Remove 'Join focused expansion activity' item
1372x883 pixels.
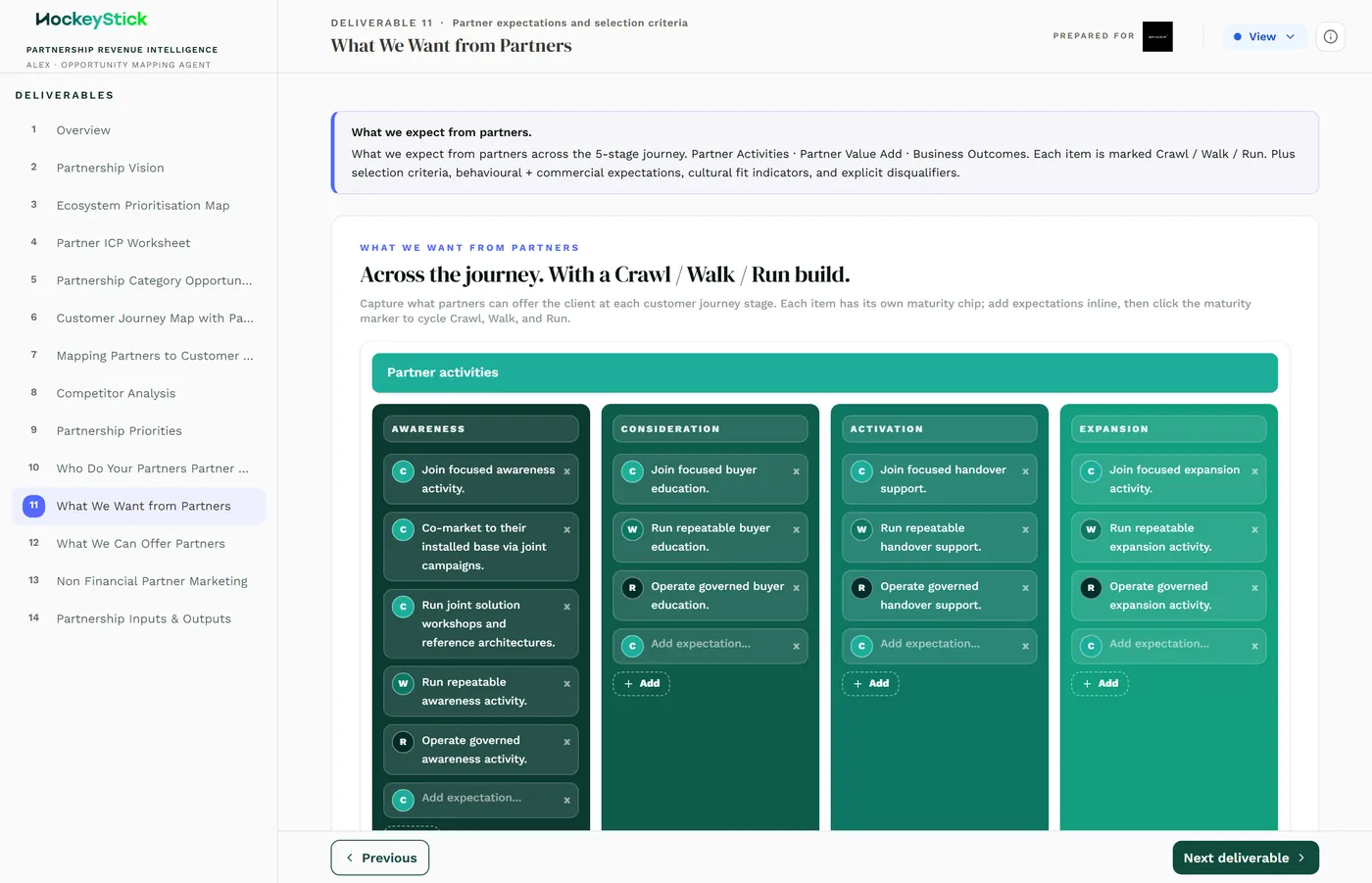pyautogui.click(x=1254, y=471)
